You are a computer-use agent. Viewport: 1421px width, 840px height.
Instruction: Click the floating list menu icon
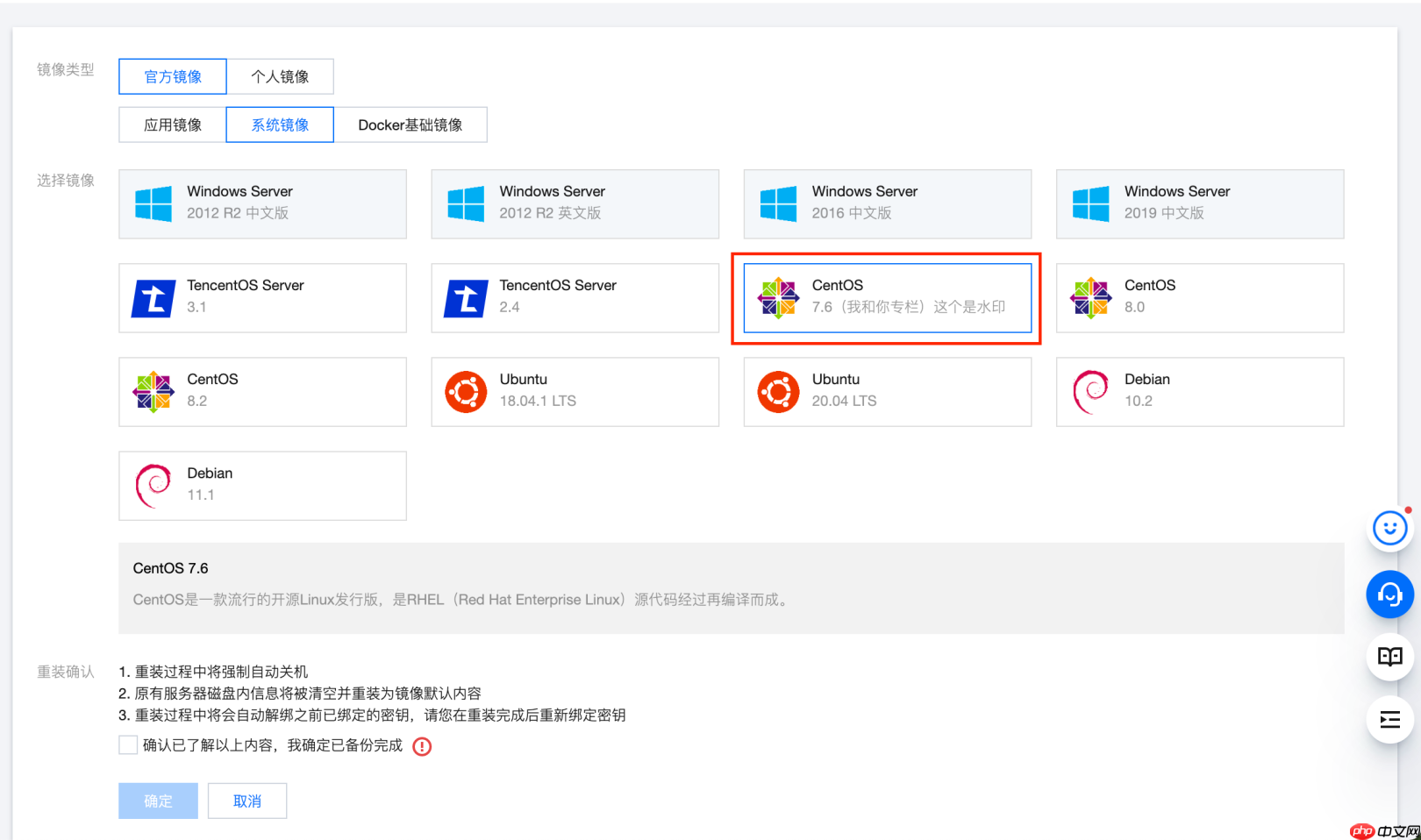click(1389, 720)
